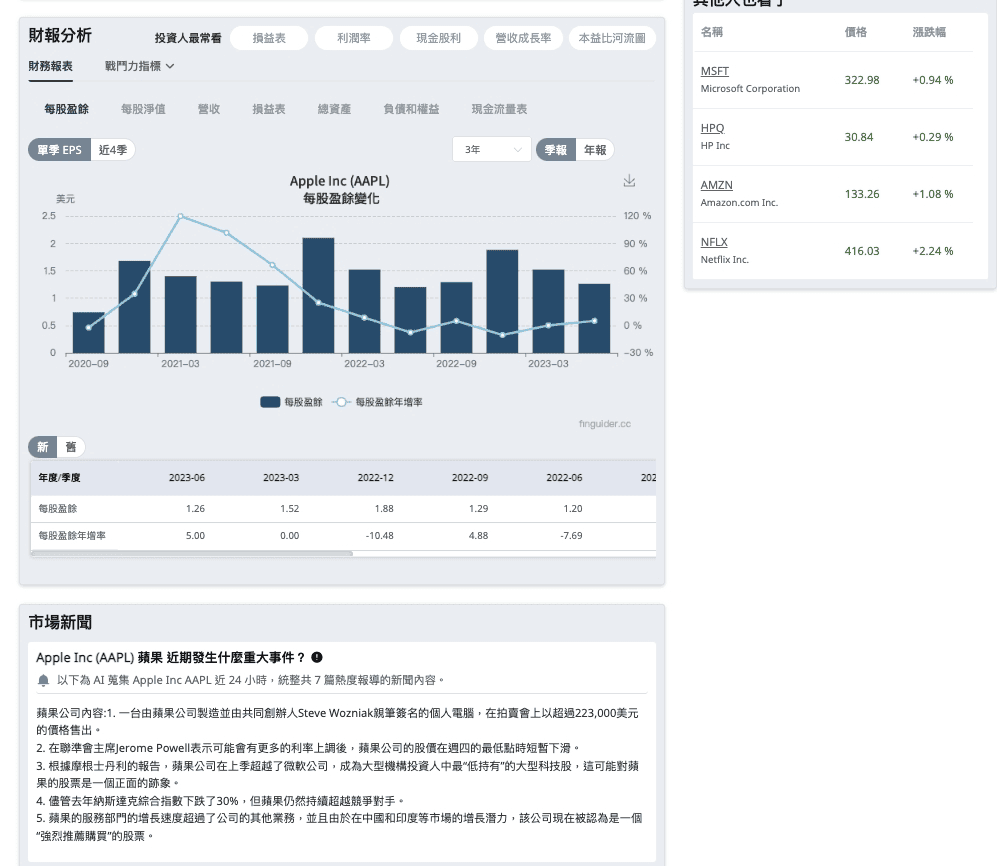
Task: Select 單季 EPS toggle
Action: tap(59, 150)
